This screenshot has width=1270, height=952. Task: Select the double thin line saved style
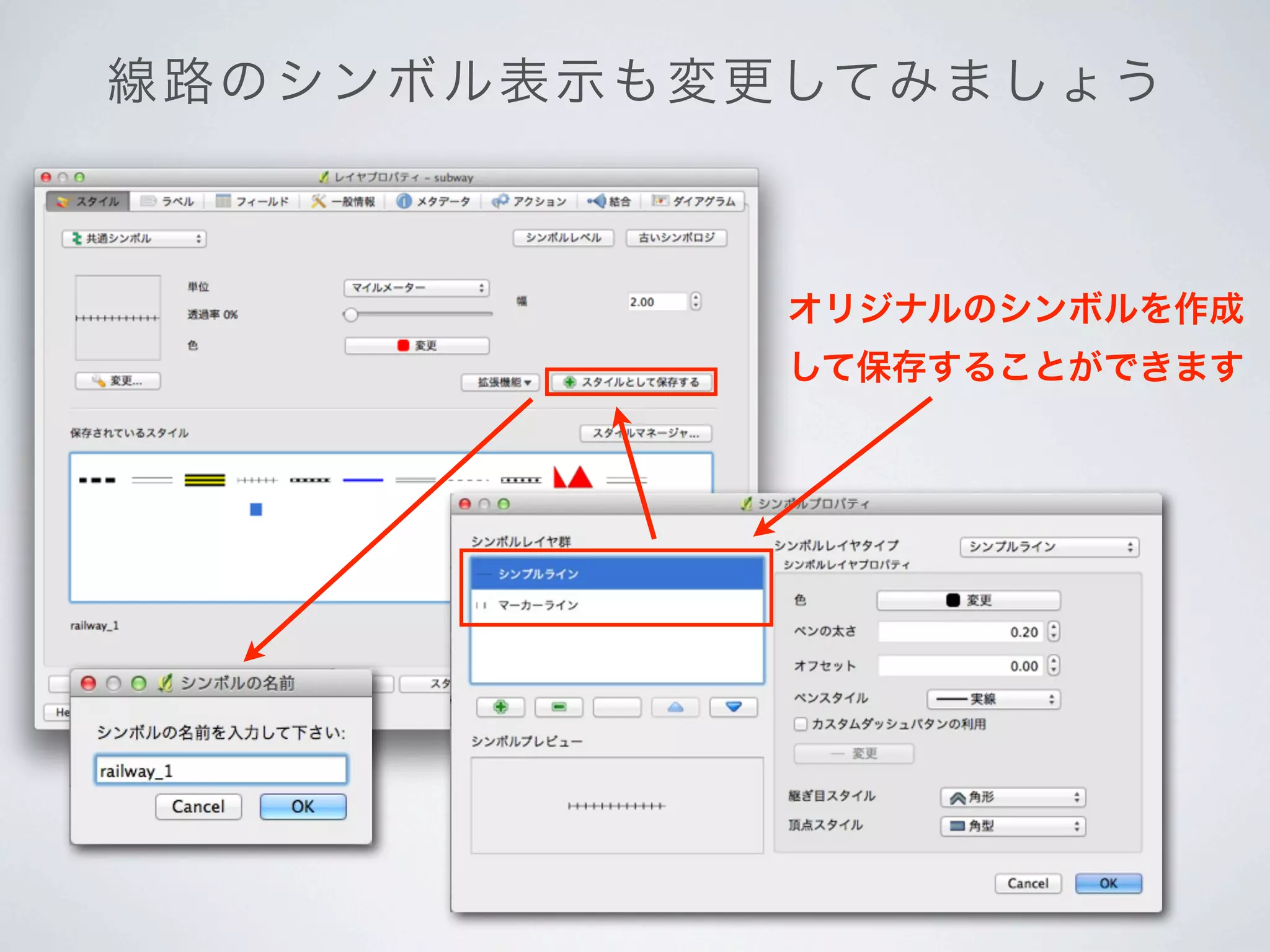coord(152,480)
